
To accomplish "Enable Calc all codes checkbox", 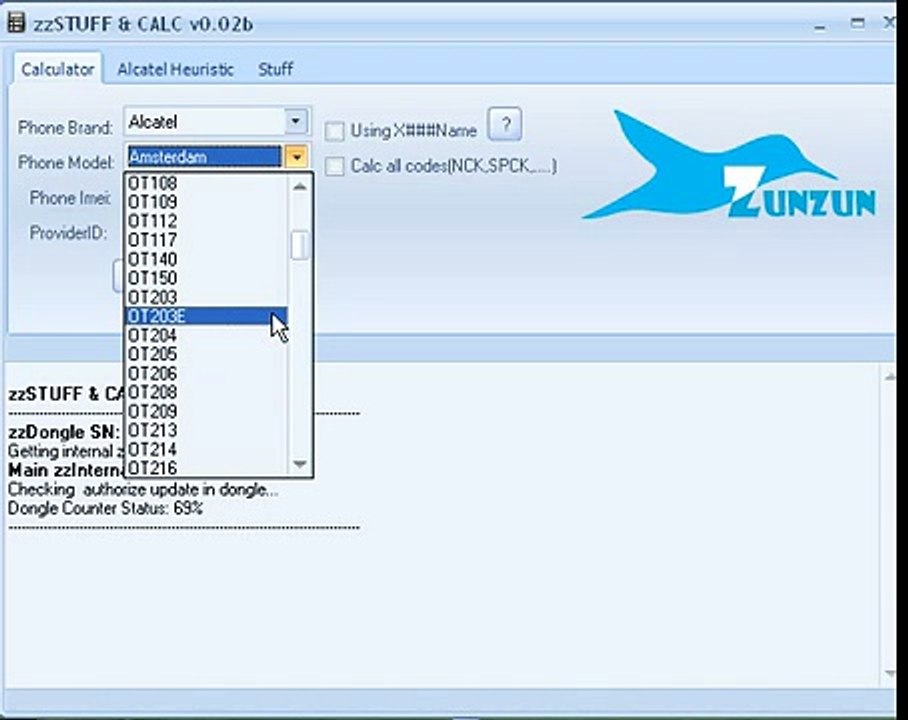I will [334, 166].
